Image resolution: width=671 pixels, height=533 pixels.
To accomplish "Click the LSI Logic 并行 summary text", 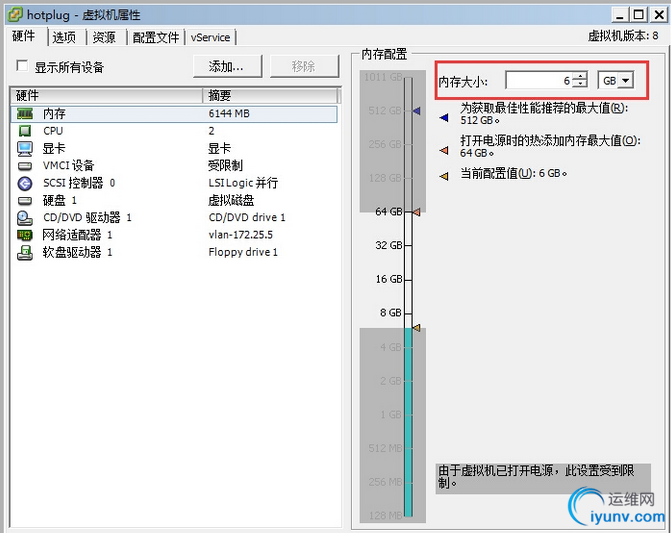I will pos(243,183).
